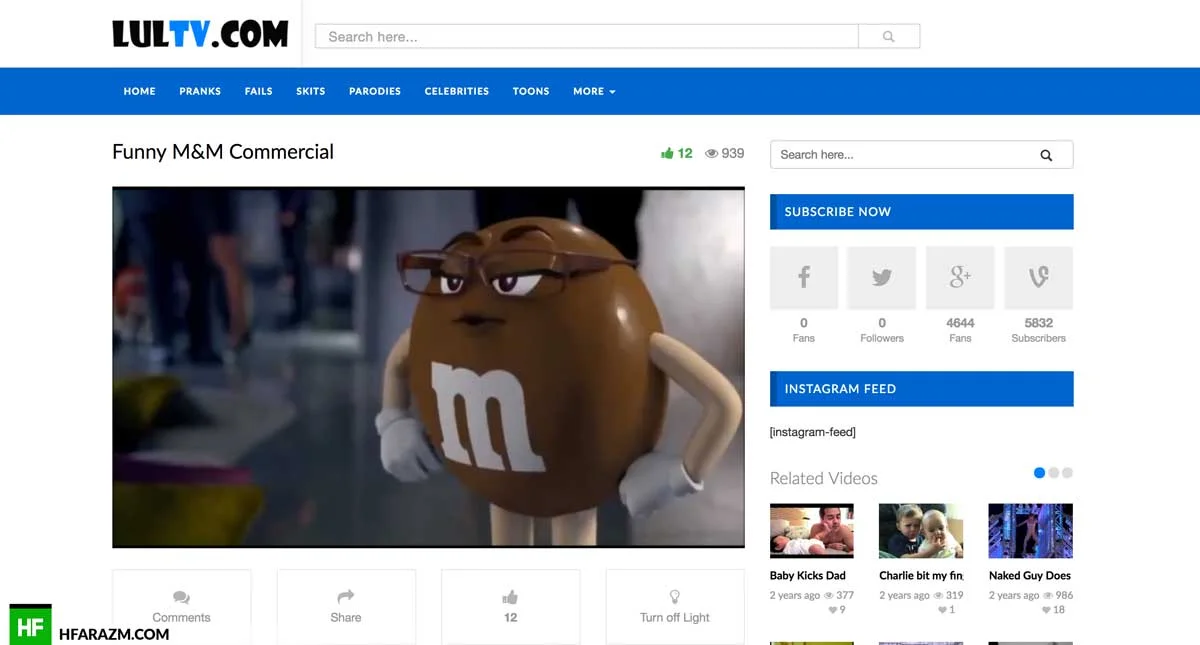This screenshot has width=1200, height=645.
Task: Select first Related Videos carousel dot
Action: [1039, 473]
